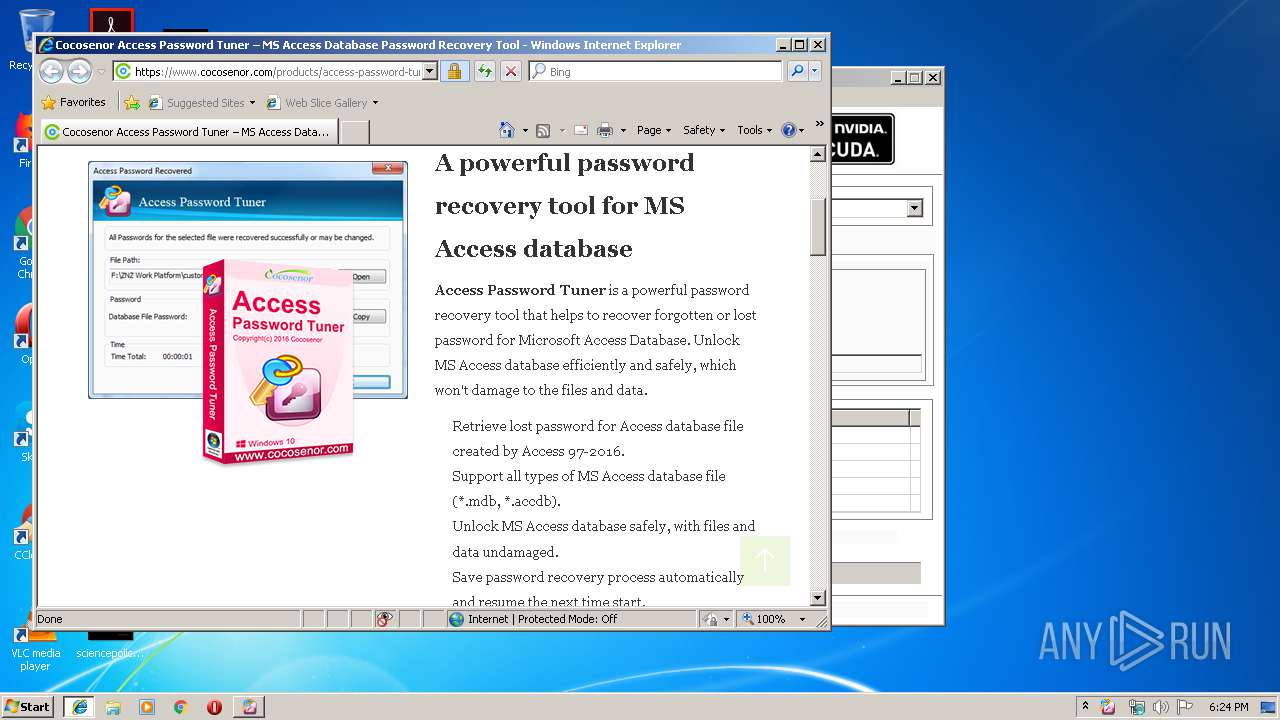The image size is (1280, 720).
Task: Open the Chrome taskbar icon
Action: pos(181,706)
